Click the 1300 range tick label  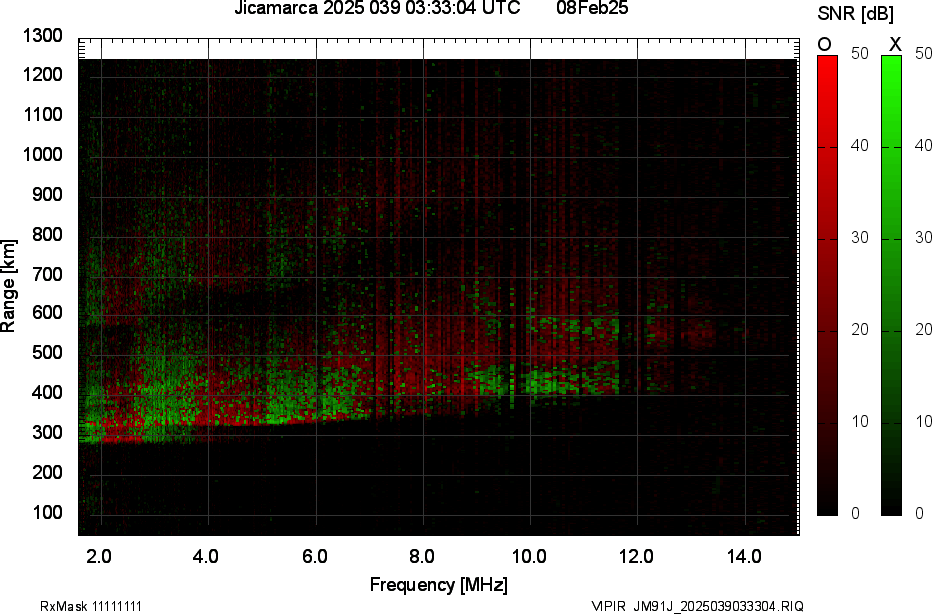coord(43,36)
